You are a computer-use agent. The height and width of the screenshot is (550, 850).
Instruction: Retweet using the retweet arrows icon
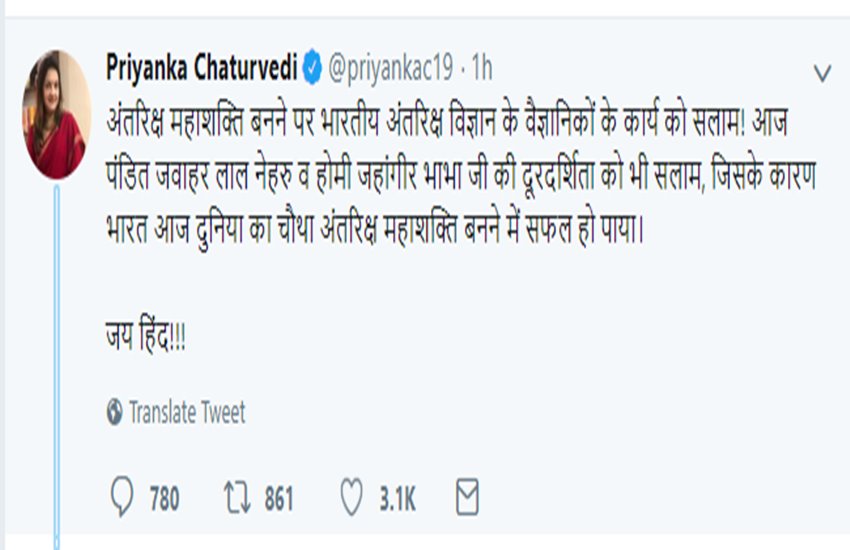(x=239, y=497)
